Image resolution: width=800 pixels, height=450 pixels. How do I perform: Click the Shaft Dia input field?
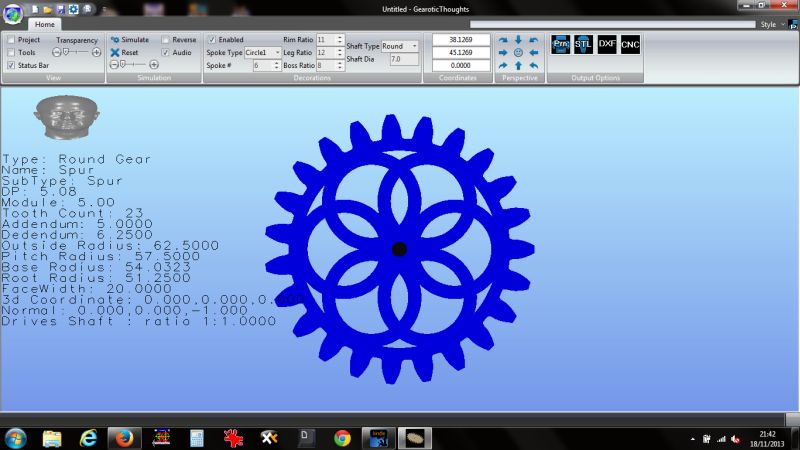pyautogui.click(x=404, y=59)
